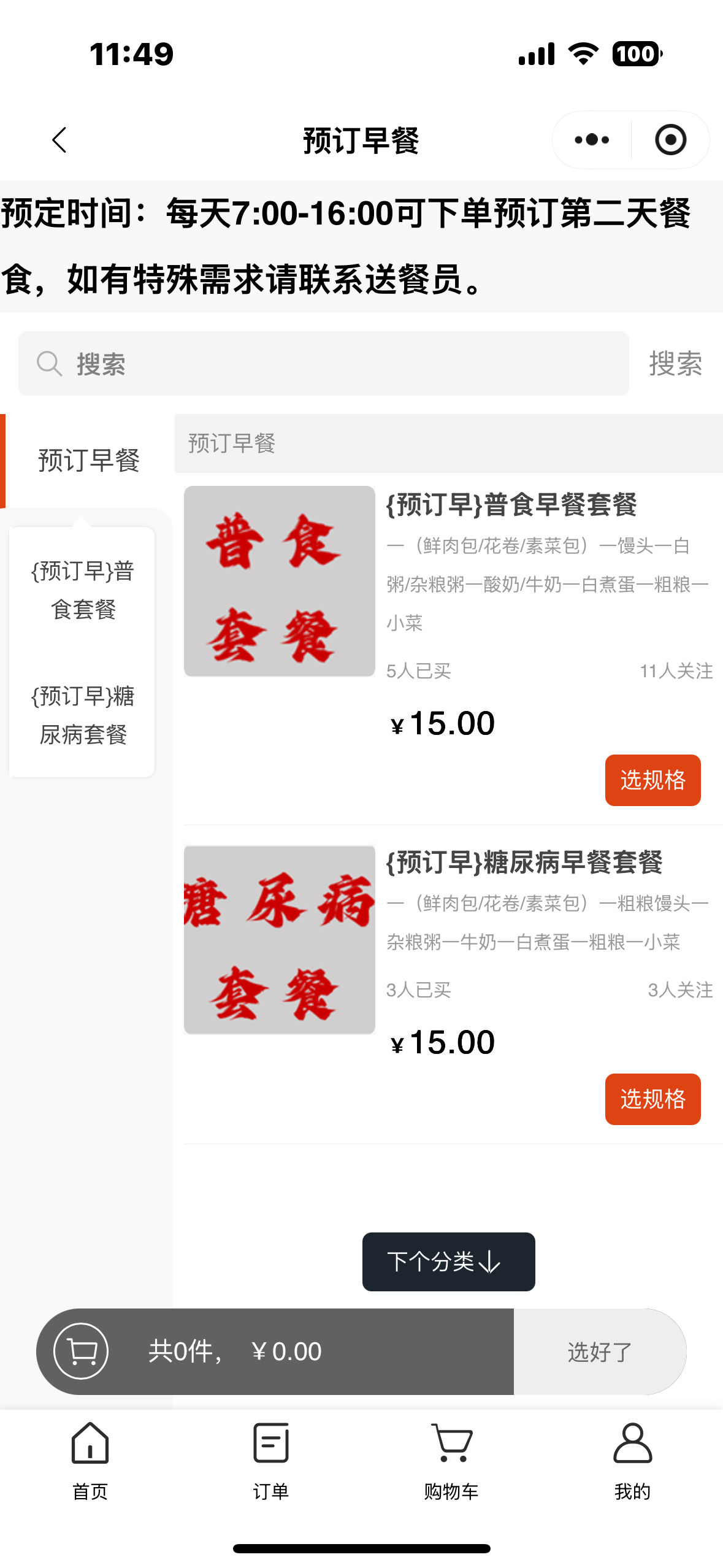Screen dimensions: 723x1568
Task: Choose specs for 普食早餐套餐
Action: click(652, 780)
